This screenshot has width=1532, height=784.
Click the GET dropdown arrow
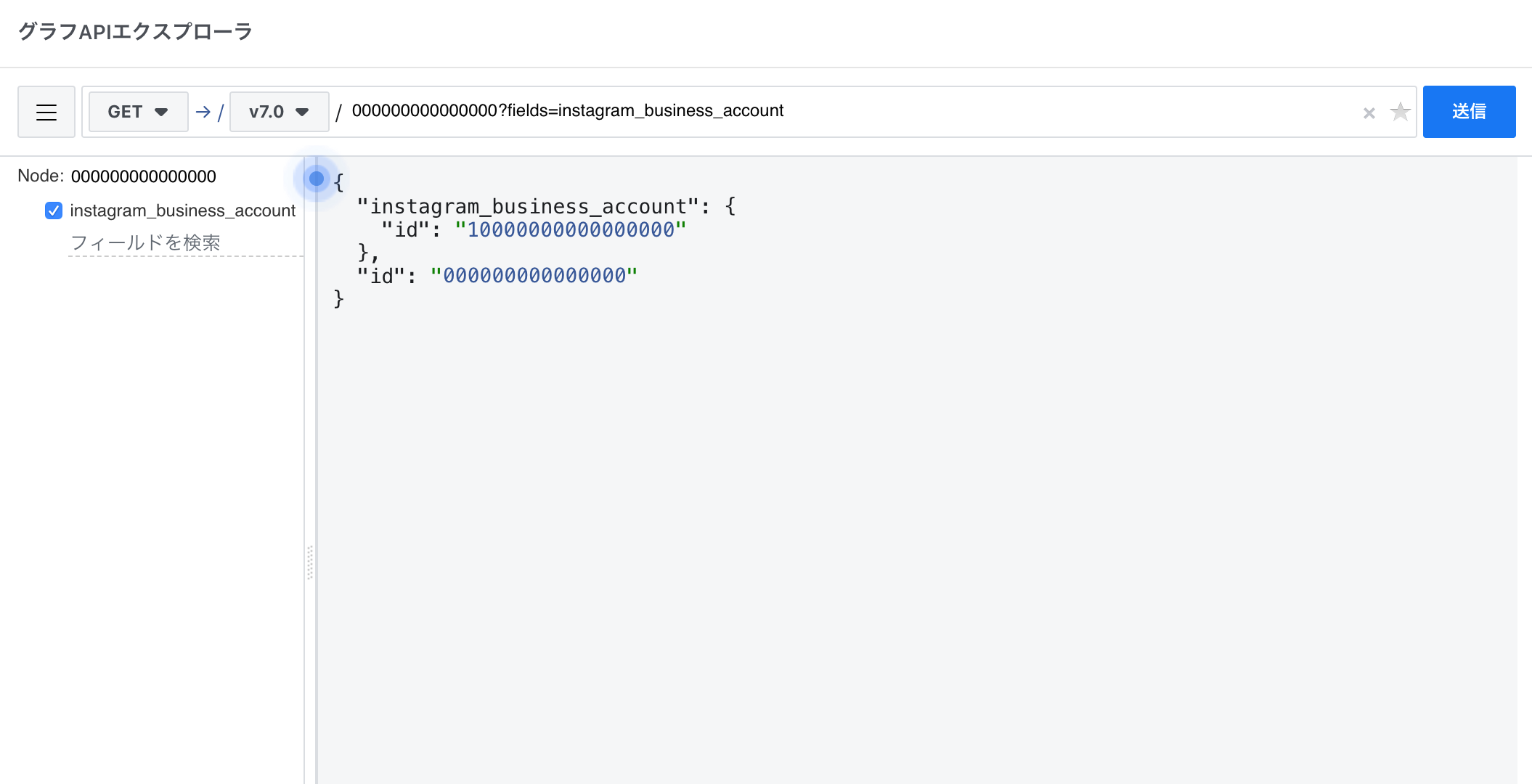(161, 112)
